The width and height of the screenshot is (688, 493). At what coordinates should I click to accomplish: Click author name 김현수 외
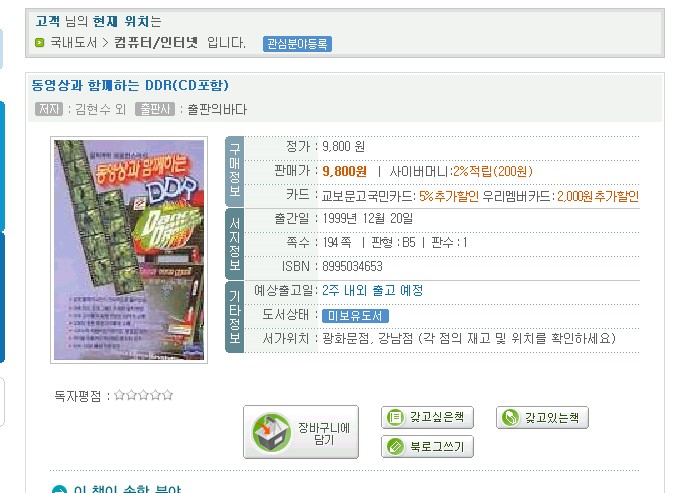(x=100, y=109)
